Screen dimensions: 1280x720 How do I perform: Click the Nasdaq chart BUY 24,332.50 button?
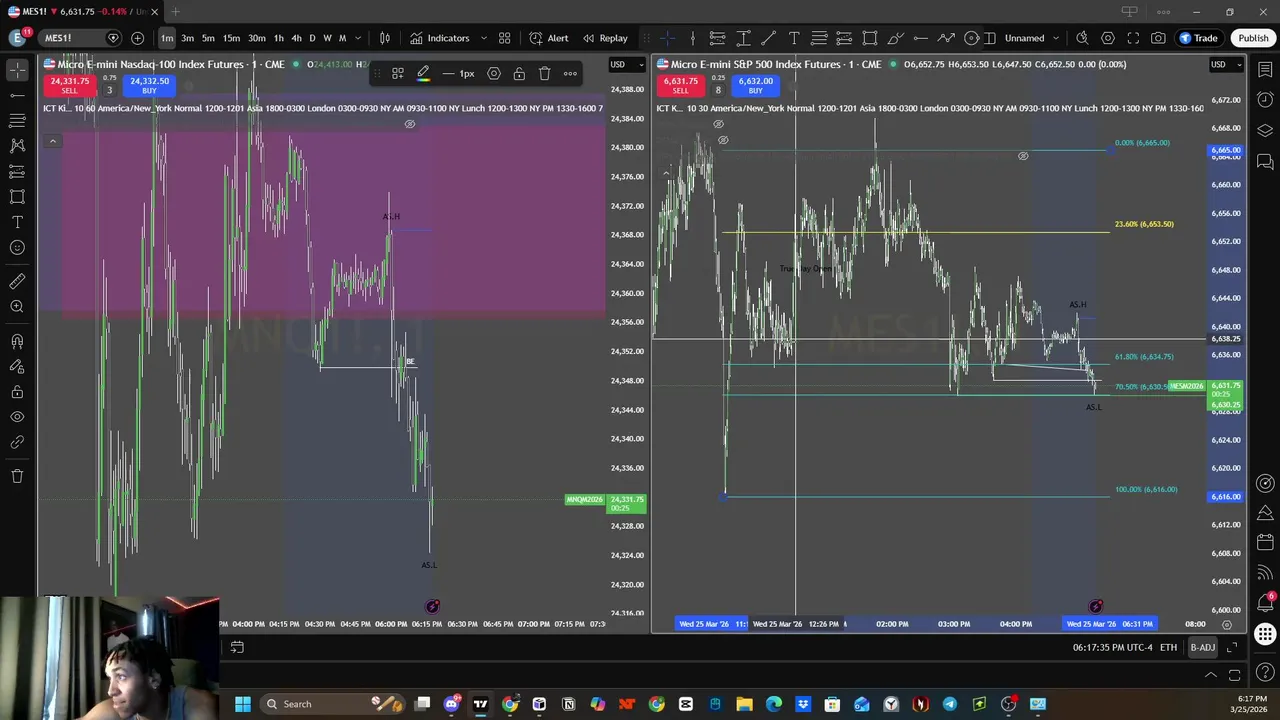coord(149,85)
